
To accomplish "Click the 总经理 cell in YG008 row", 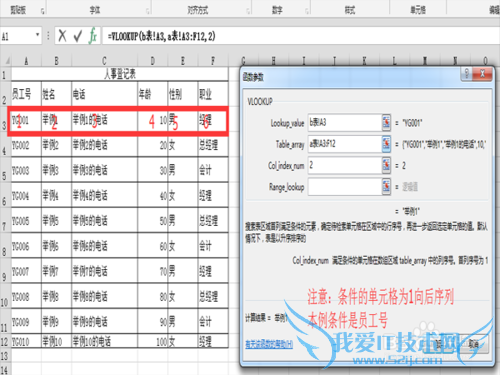I will click(x=213, y=296).
